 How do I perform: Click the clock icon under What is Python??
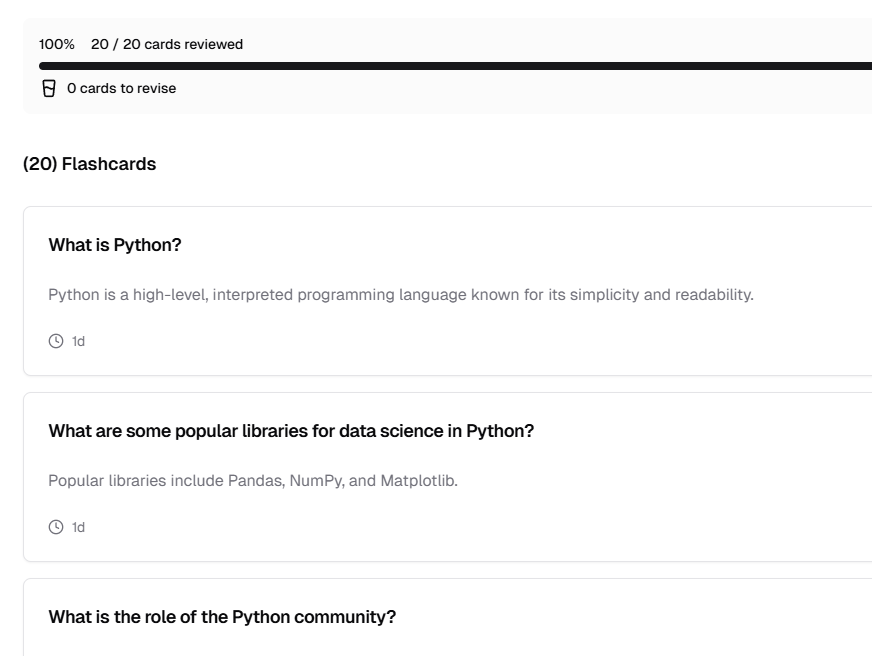click(55, 341)
